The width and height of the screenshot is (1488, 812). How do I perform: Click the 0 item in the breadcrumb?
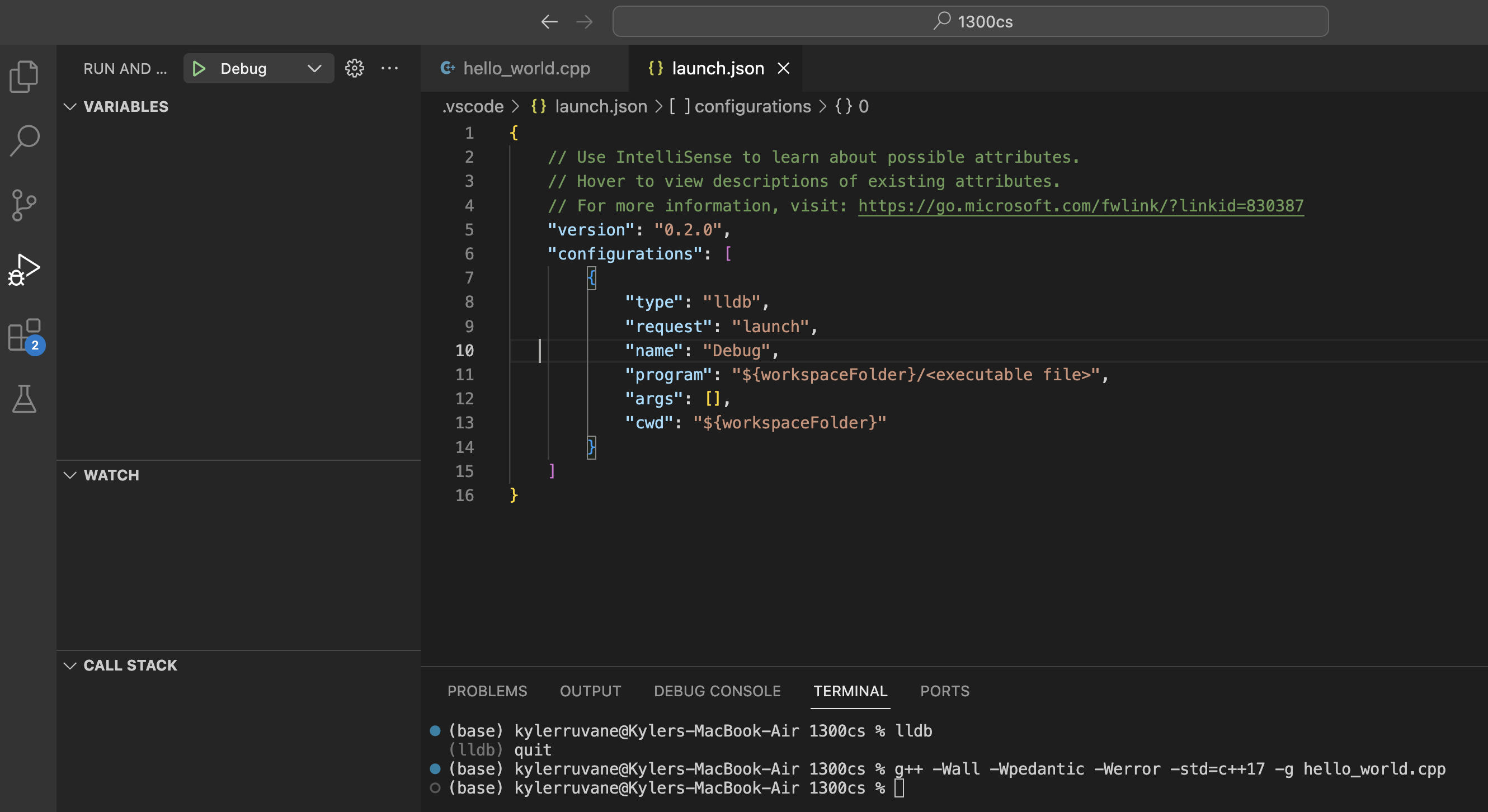863,106
